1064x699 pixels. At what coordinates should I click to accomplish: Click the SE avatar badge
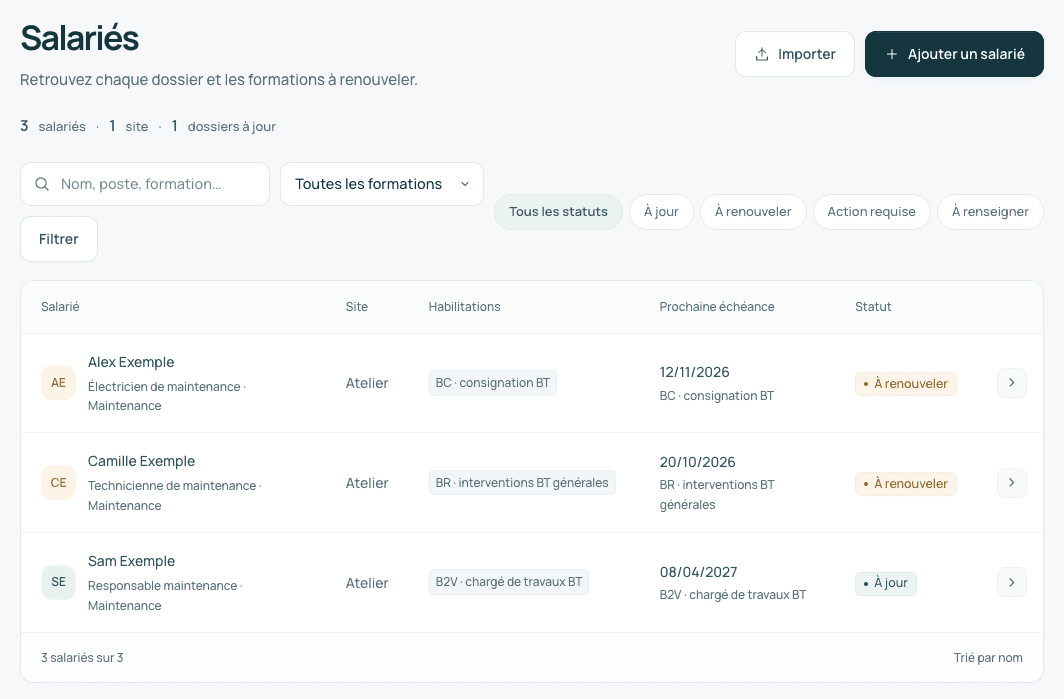[x=58, y=582]
